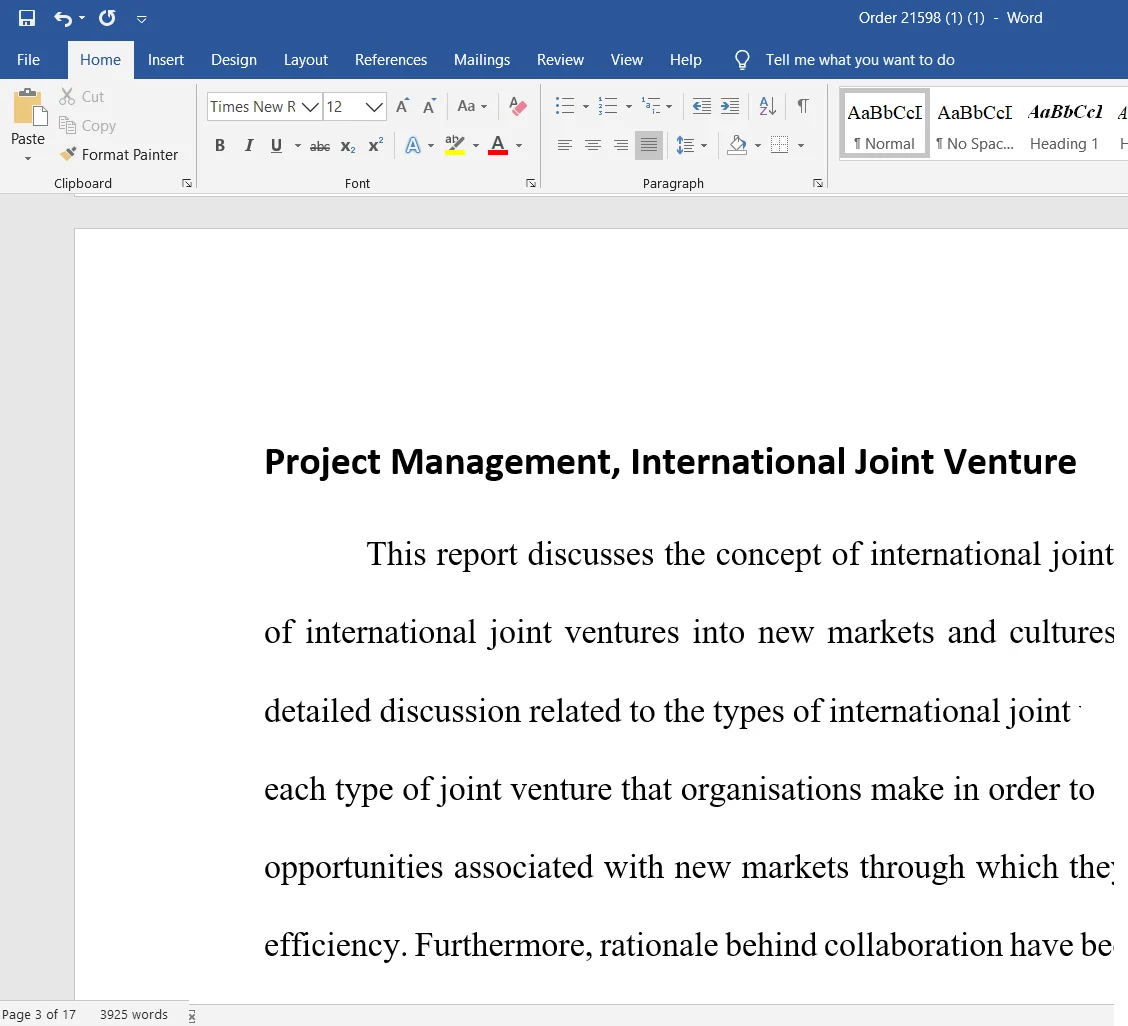
Task: Click the Cut button
Action: pyautogui.click(x=82, y=96)
